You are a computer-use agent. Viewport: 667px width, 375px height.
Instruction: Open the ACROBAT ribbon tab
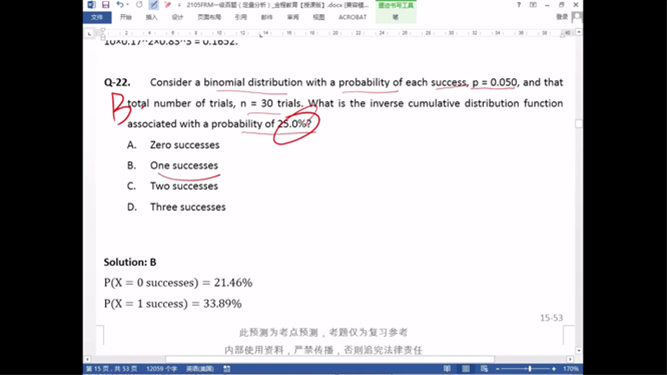tap(352, 17)
